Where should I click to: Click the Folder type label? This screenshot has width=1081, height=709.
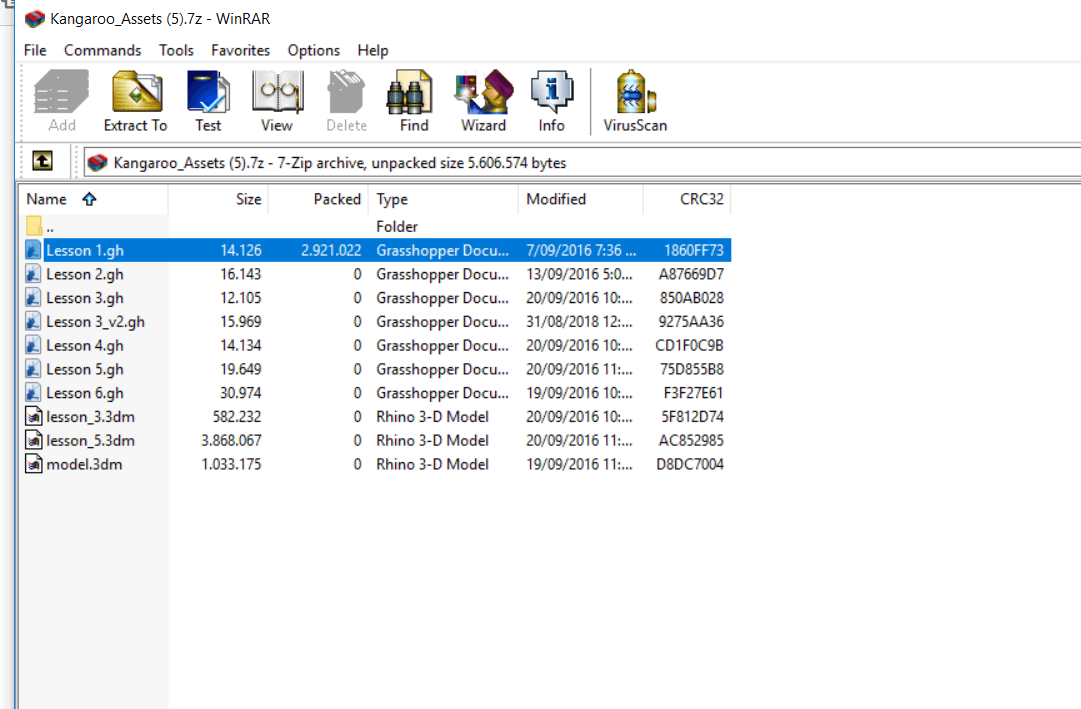(x=397, y=226)
